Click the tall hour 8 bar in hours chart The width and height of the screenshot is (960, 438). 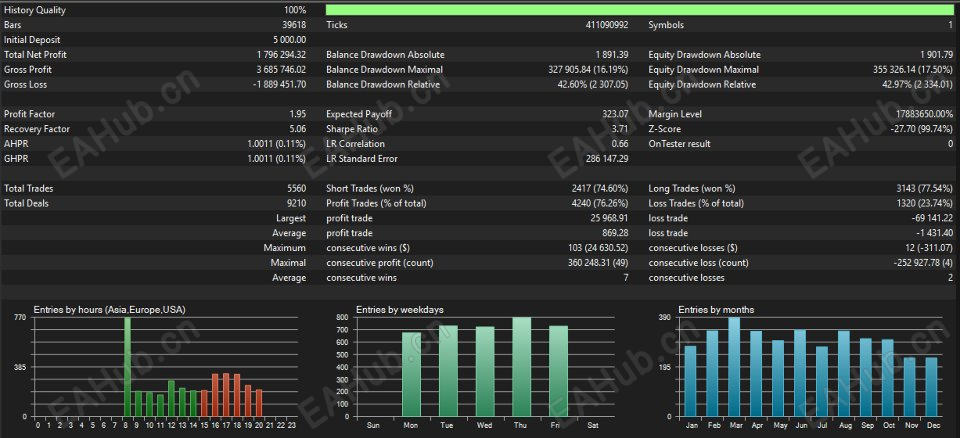(x=127, y=367)
